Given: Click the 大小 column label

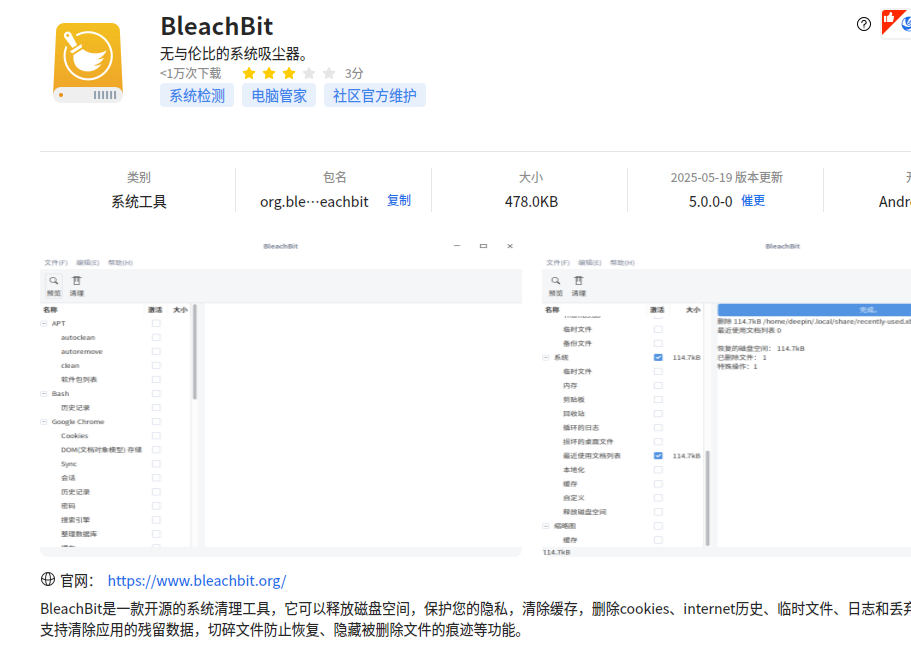Looking at the screenshot, I should [x=531, y=177].
